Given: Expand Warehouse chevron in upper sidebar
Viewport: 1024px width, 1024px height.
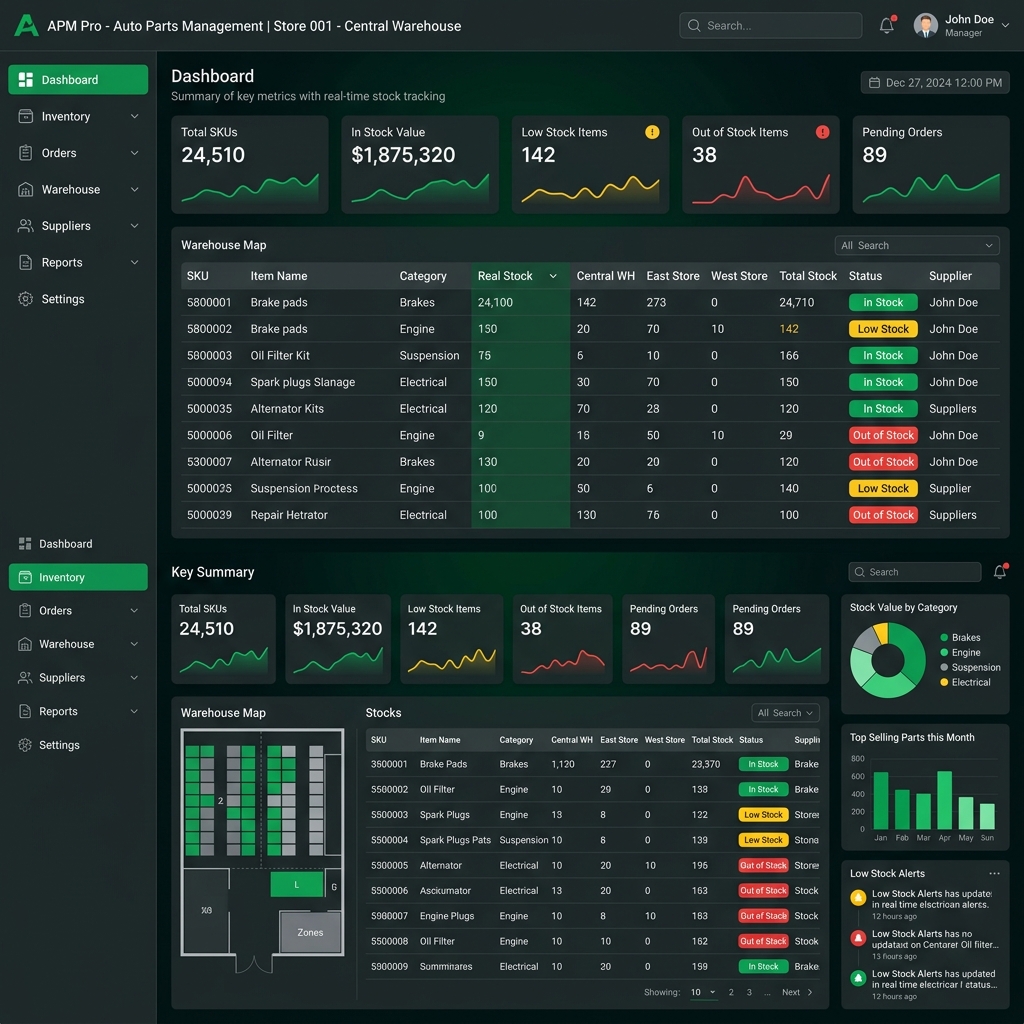Looking at the screenshot, I should pos(135,189).
